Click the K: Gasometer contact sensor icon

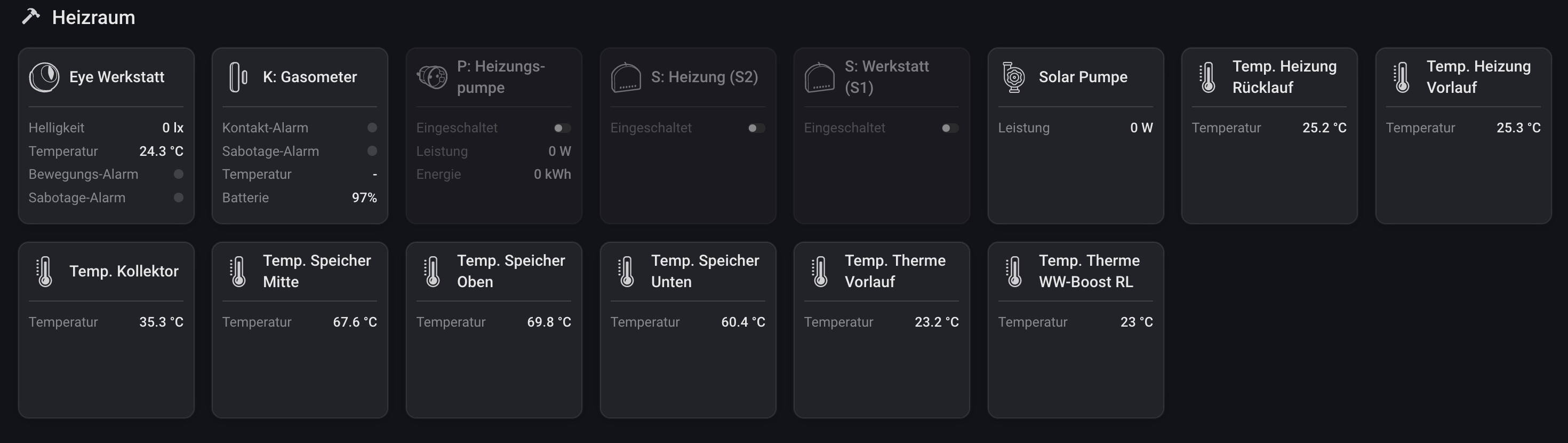pyautogui.click(x=238, y=77)
